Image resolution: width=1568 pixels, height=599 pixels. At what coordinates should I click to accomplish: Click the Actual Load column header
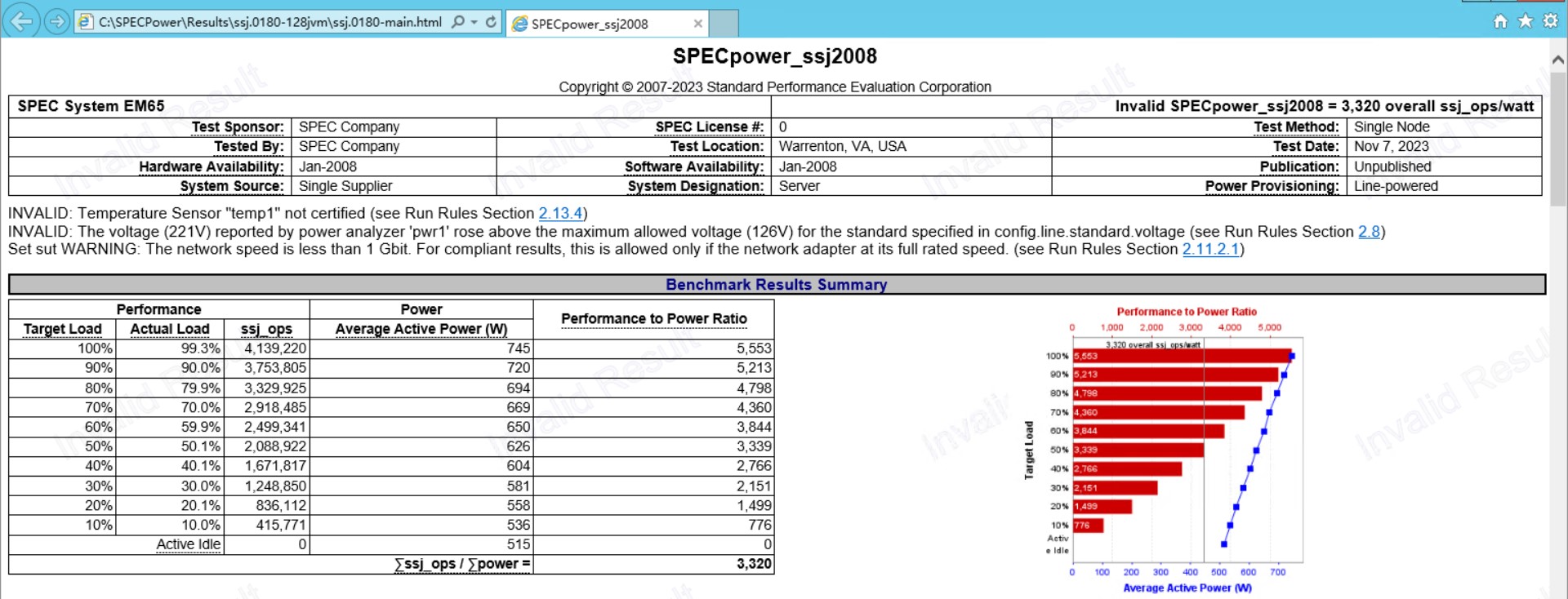click(x=170, y=329)
